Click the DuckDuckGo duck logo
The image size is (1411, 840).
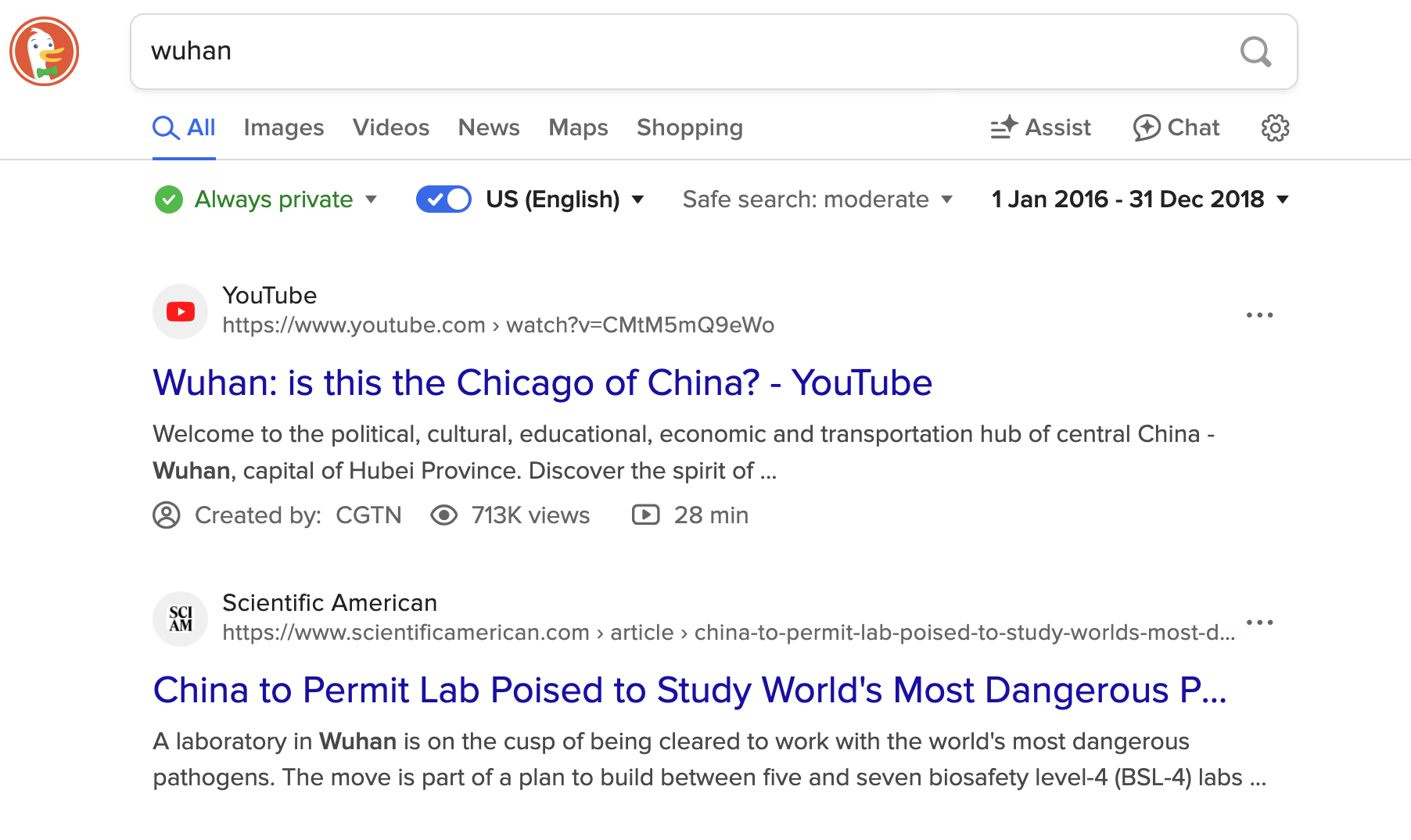pos(45,52)
